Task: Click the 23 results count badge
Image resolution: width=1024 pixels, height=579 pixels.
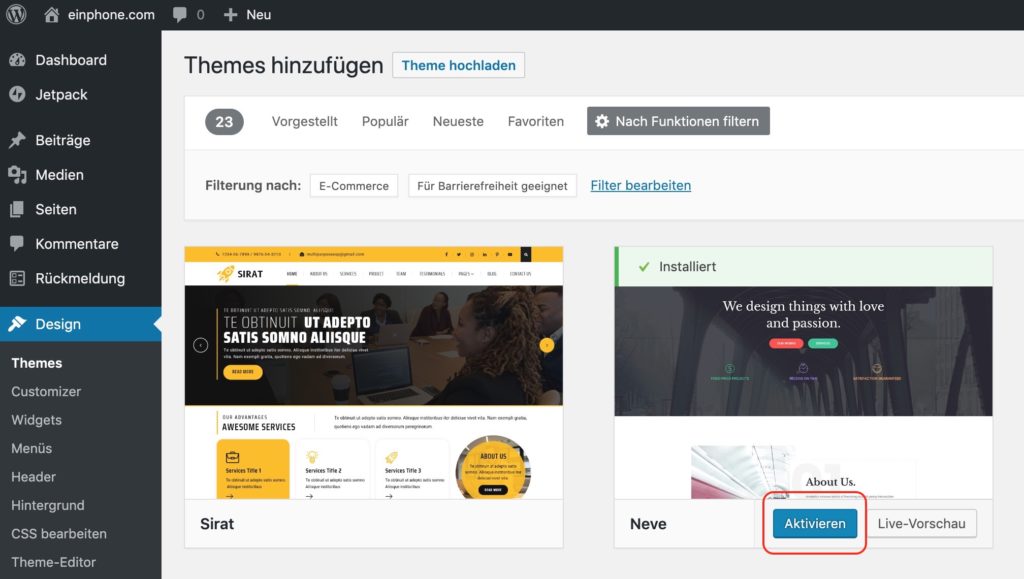Action: 224,122
